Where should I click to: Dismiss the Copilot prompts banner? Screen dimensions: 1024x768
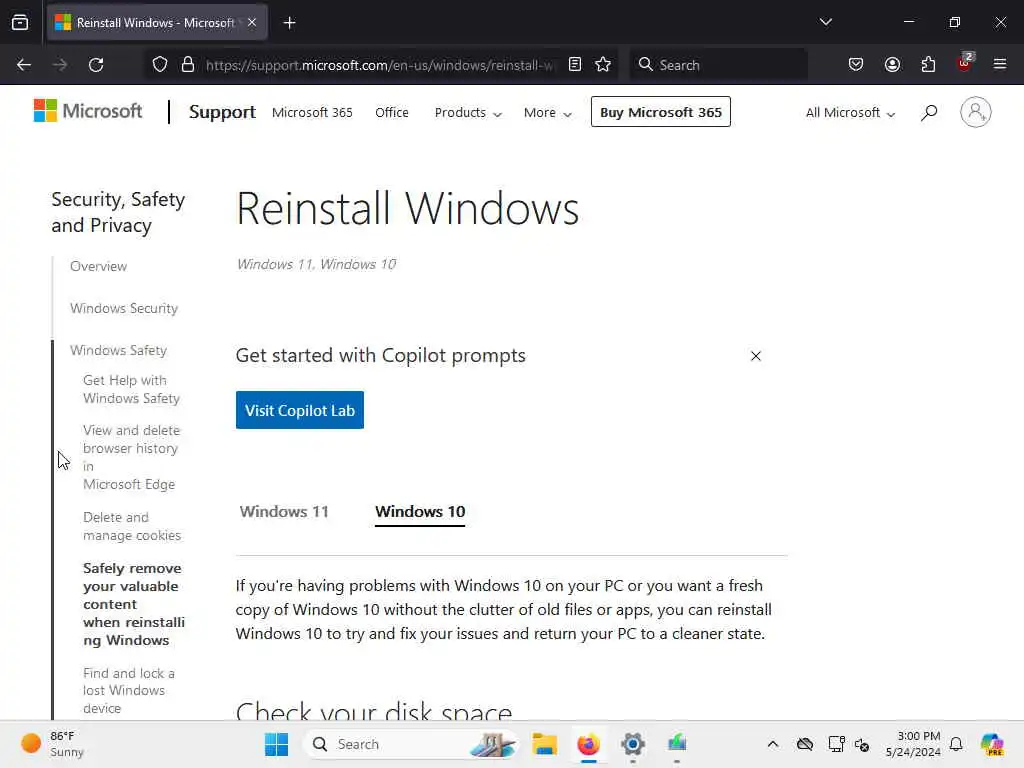[756, 356]
